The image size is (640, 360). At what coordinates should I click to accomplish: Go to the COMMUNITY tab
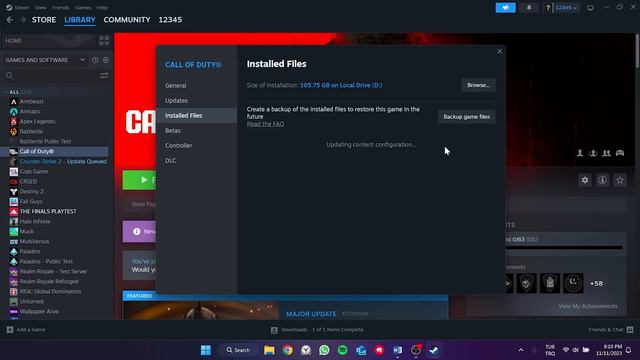pyautogui.click(x=127, y=20)
